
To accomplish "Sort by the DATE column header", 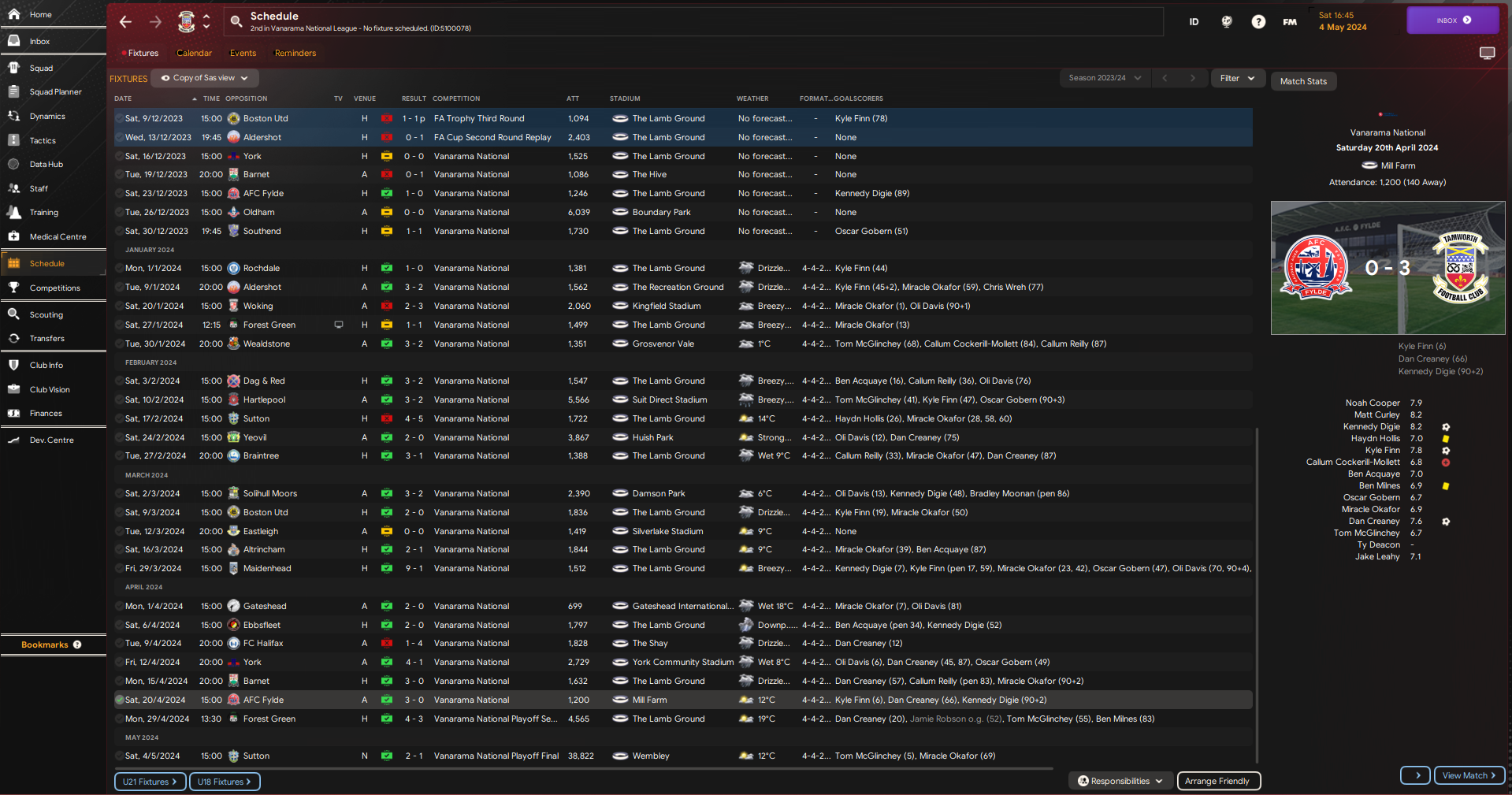I will pyautogui.click(x=123, y=98).
